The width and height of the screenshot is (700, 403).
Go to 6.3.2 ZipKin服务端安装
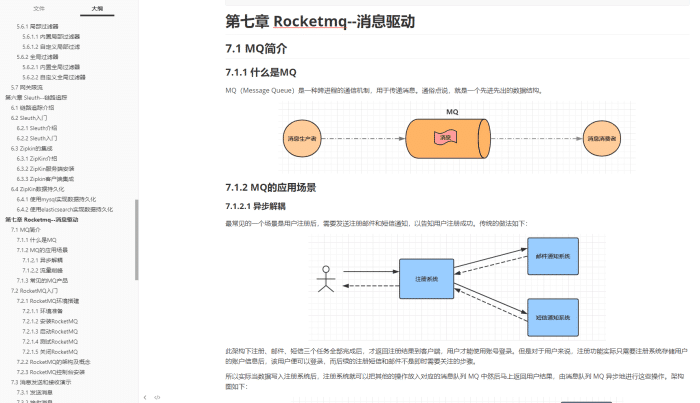[46, 169]
